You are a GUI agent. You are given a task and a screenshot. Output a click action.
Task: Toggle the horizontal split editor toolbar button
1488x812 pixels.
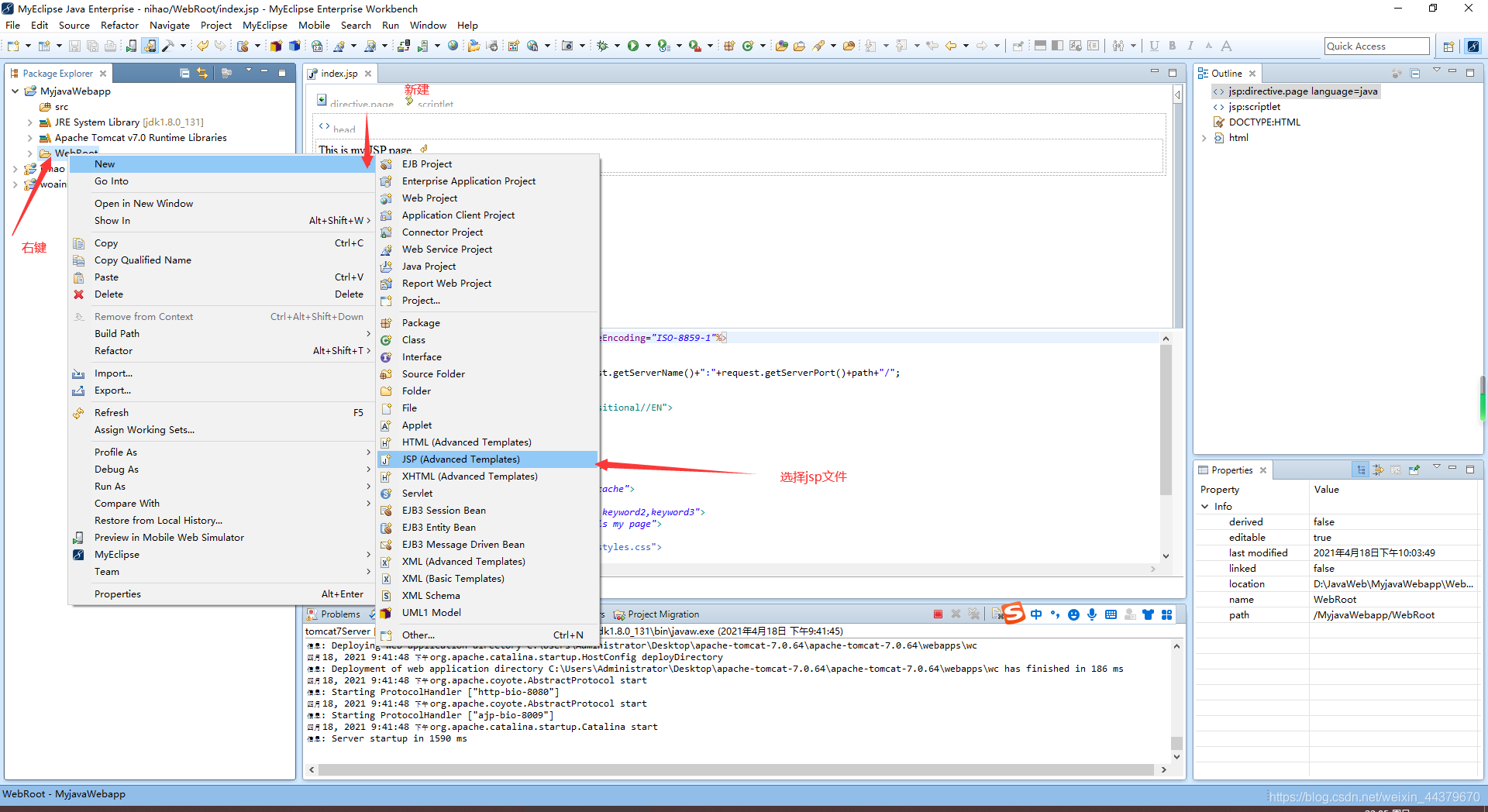[x=1040, y=46]
